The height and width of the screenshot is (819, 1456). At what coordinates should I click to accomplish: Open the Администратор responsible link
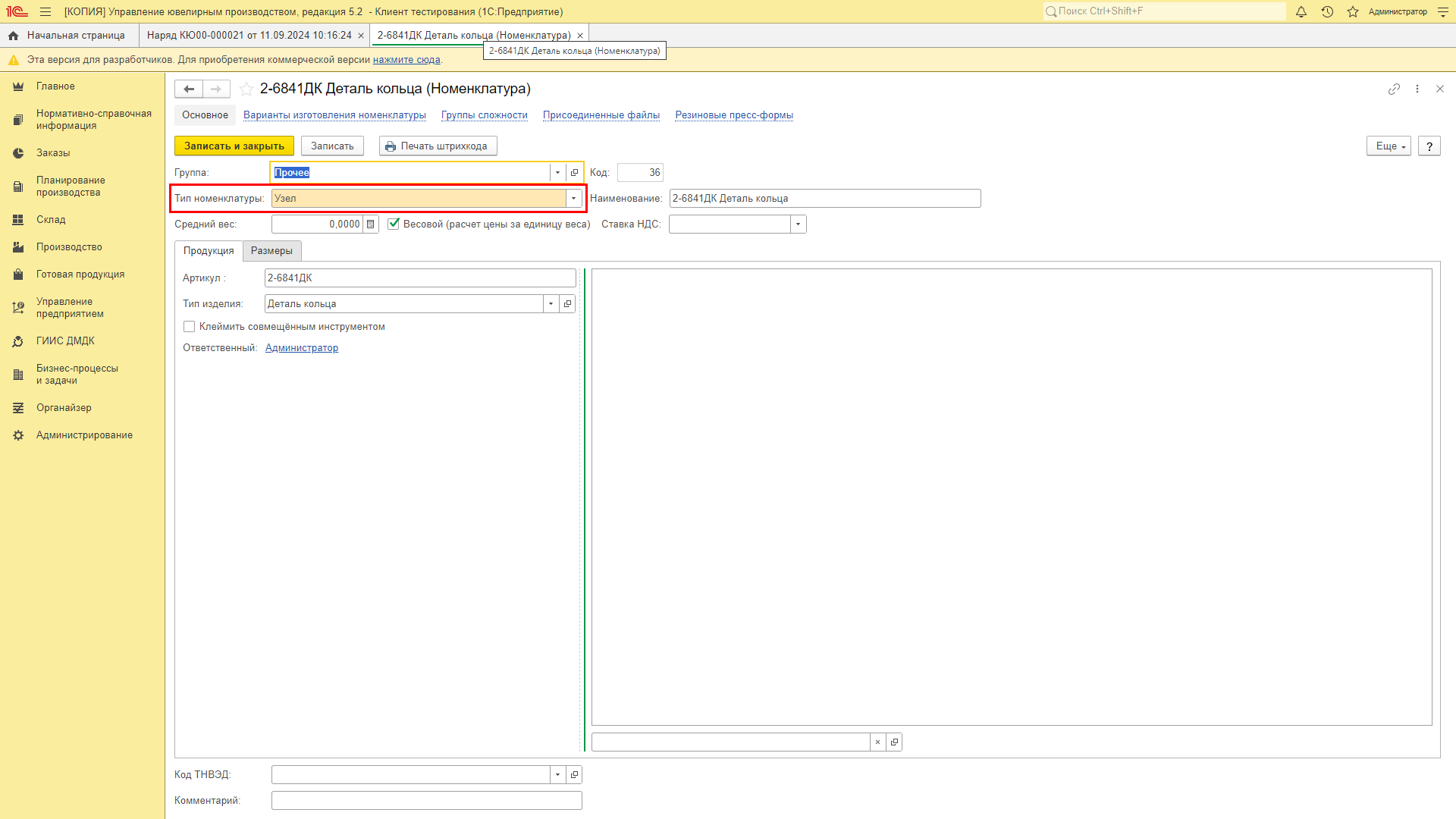click(302, 348)
